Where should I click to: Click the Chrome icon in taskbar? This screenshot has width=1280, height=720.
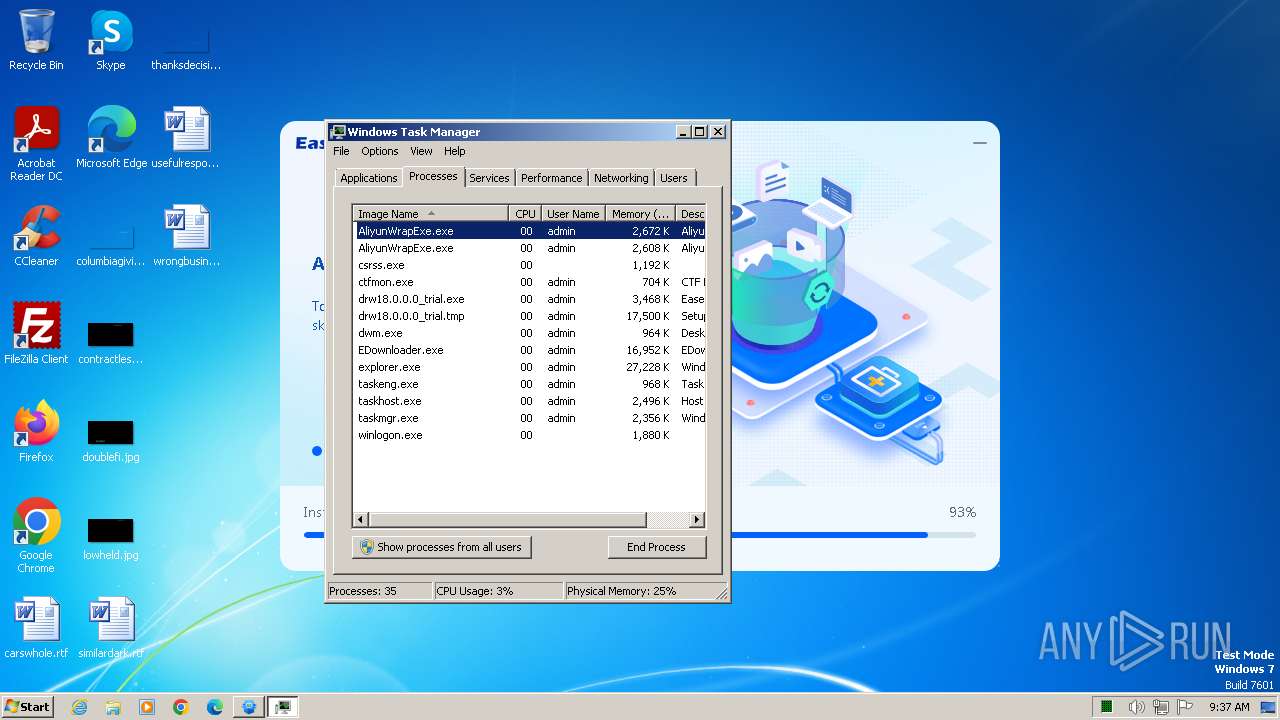pyautogui.click(x=181, y=707)
